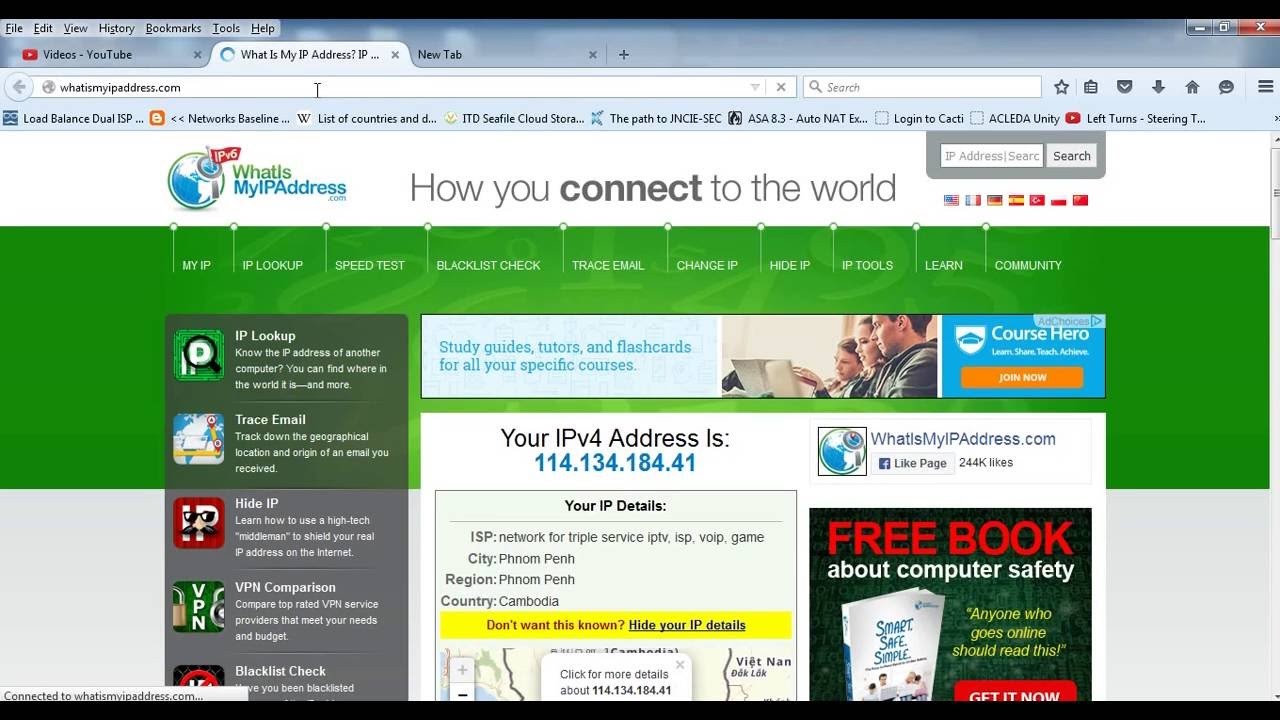Open the IP TOOLS navigation item

(x=867, y=265)
